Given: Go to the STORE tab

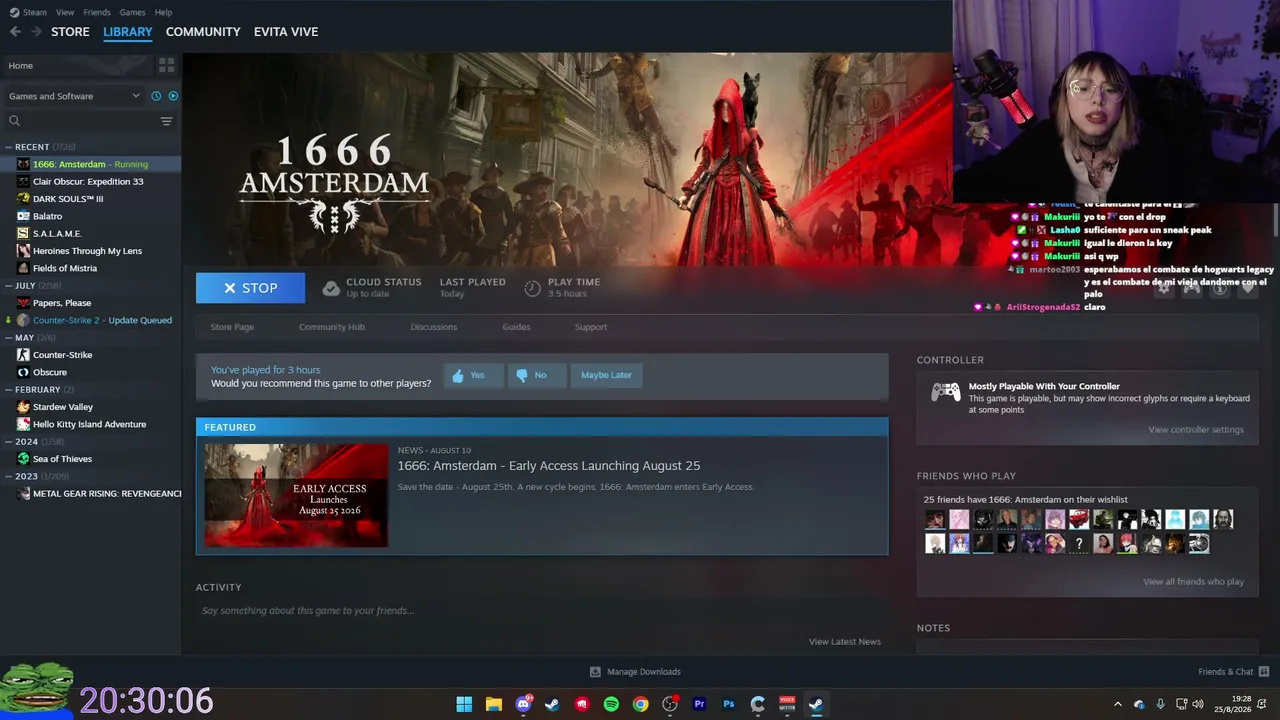Looking at the screenshot, I should (x=70, y=32).
